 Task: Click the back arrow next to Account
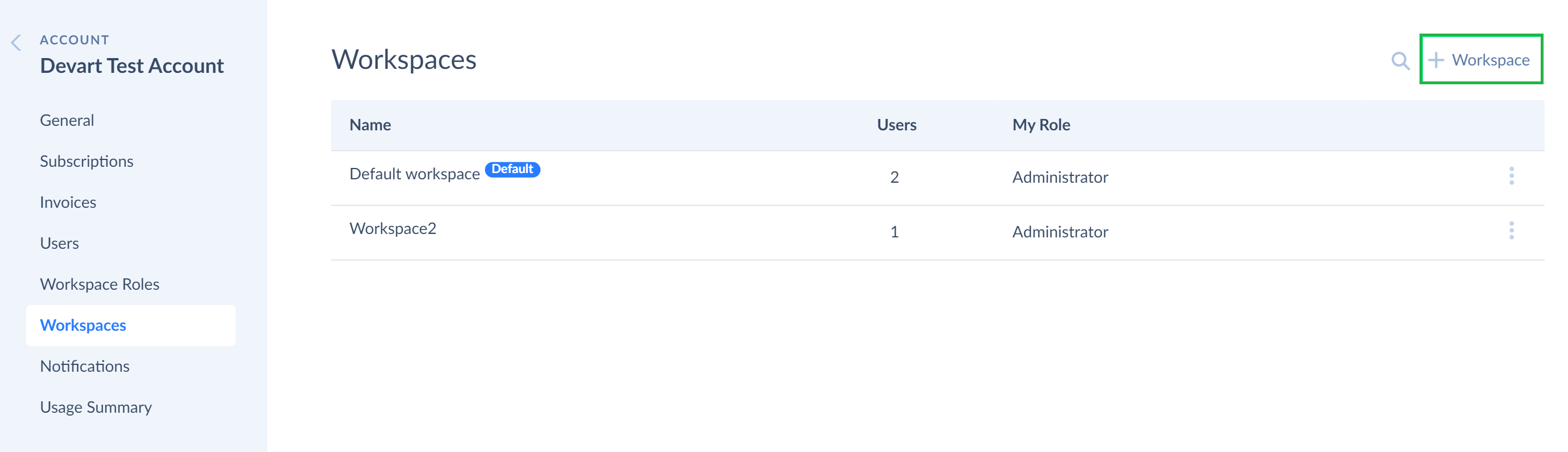16,43
